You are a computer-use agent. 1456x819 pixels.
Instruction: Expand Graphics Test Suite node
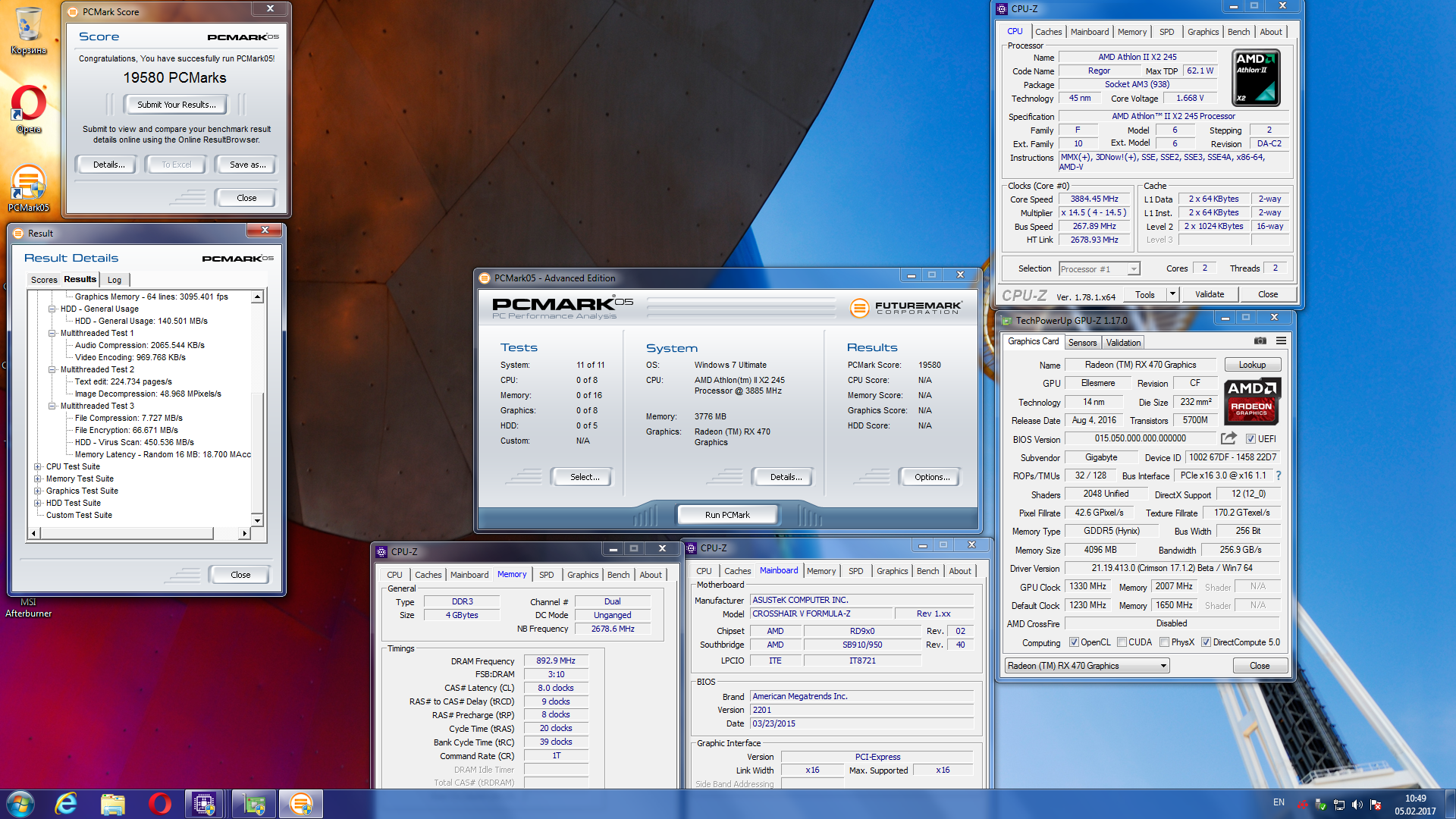38,491
